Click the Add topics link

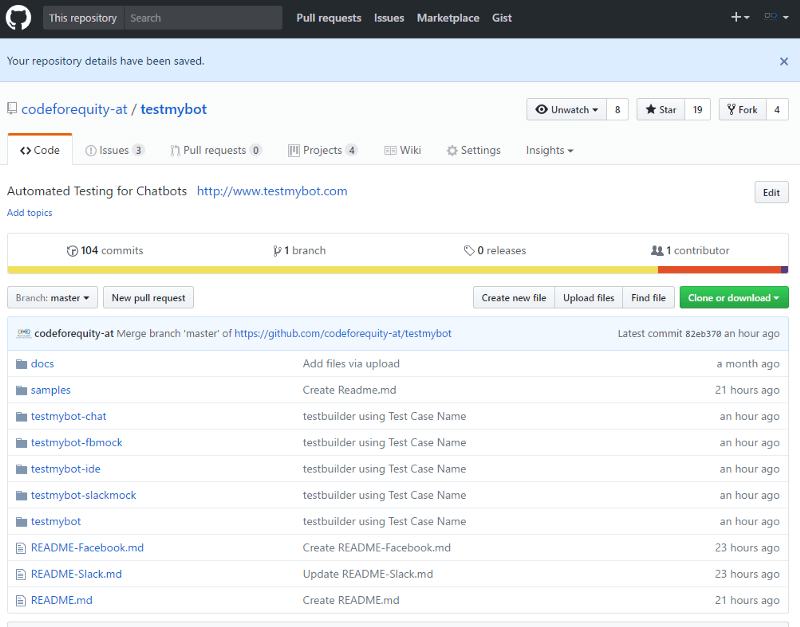click(x=30, y=213)
